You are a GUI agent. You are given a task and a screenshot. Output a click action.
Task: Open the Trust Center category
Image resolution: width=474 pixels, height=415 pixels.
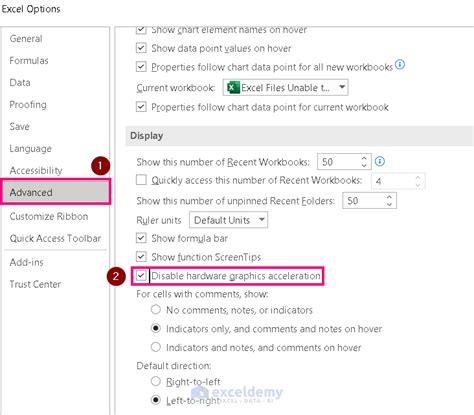(35, 284)
